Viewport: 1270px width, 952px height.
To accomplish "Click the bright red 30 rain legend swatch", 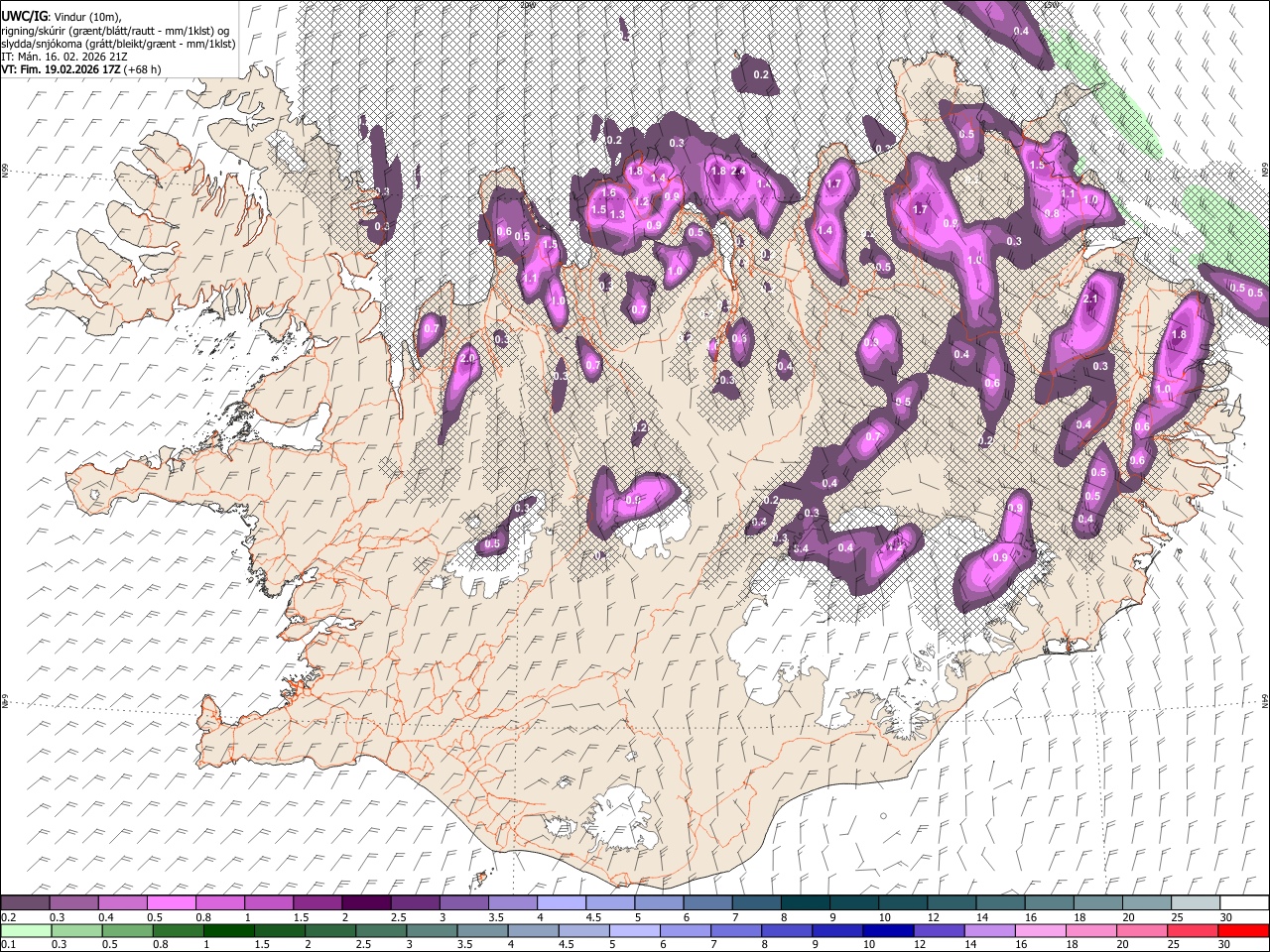I will [1243, 930].
